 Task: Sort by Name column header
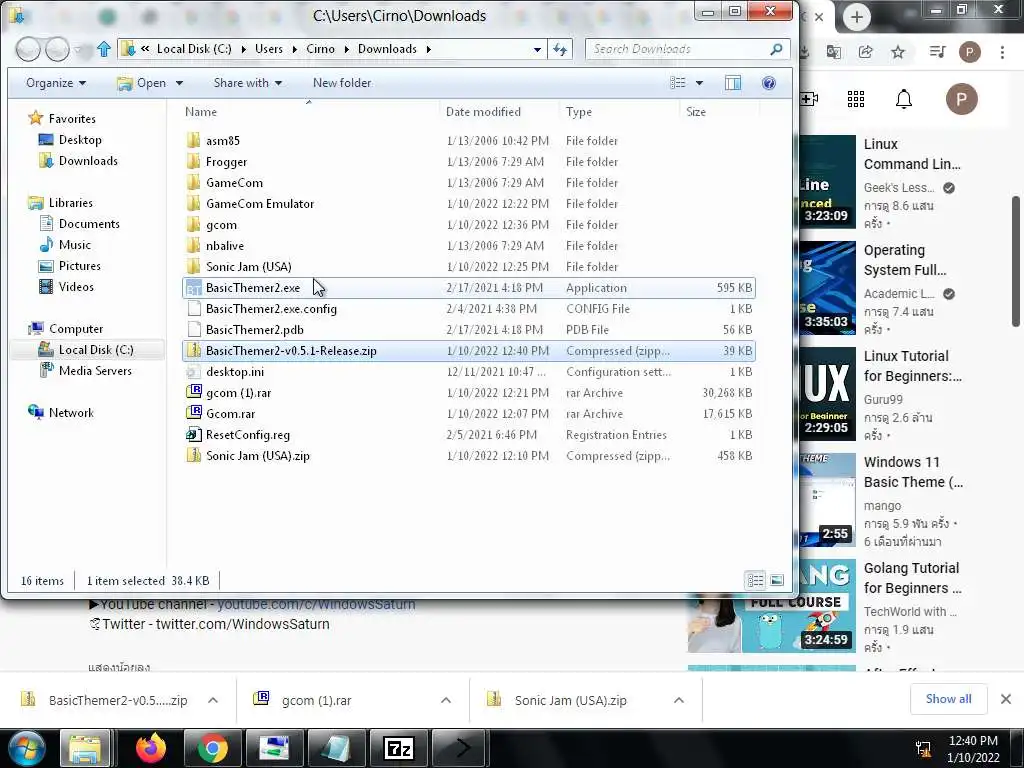[x=200, y=112]
